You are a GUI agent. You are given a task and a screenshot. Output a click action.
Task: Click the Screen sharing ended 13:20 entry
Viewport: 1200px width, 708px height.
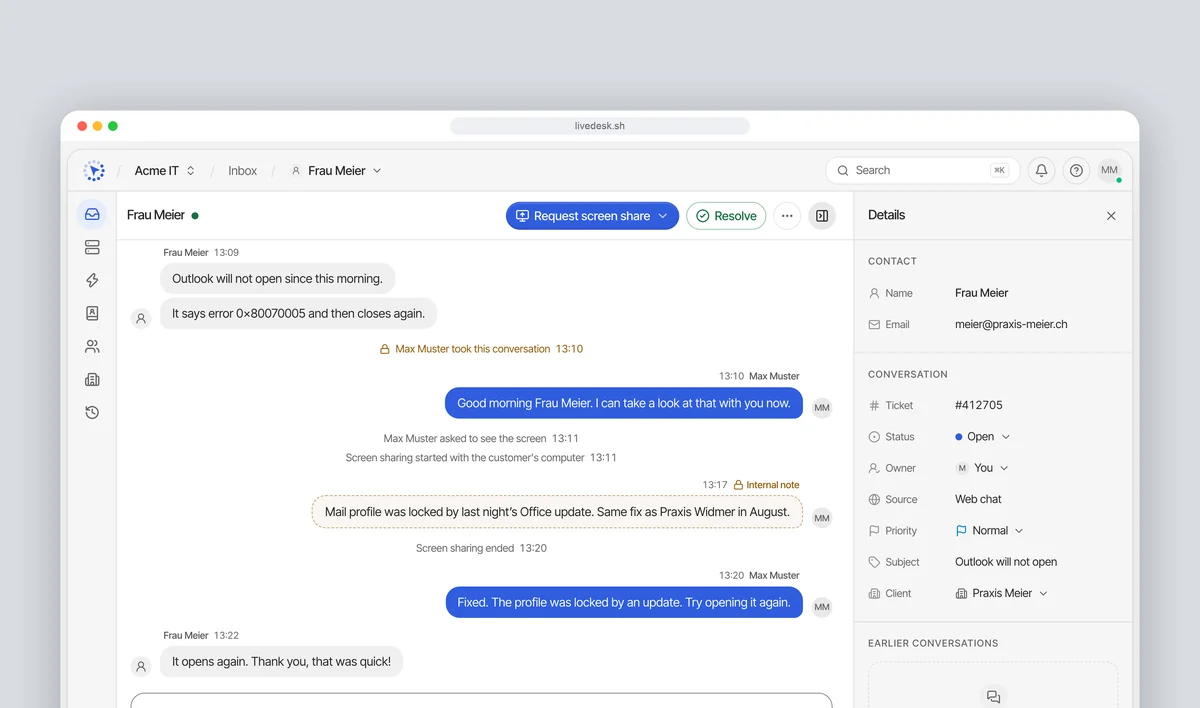pos(481,548)
